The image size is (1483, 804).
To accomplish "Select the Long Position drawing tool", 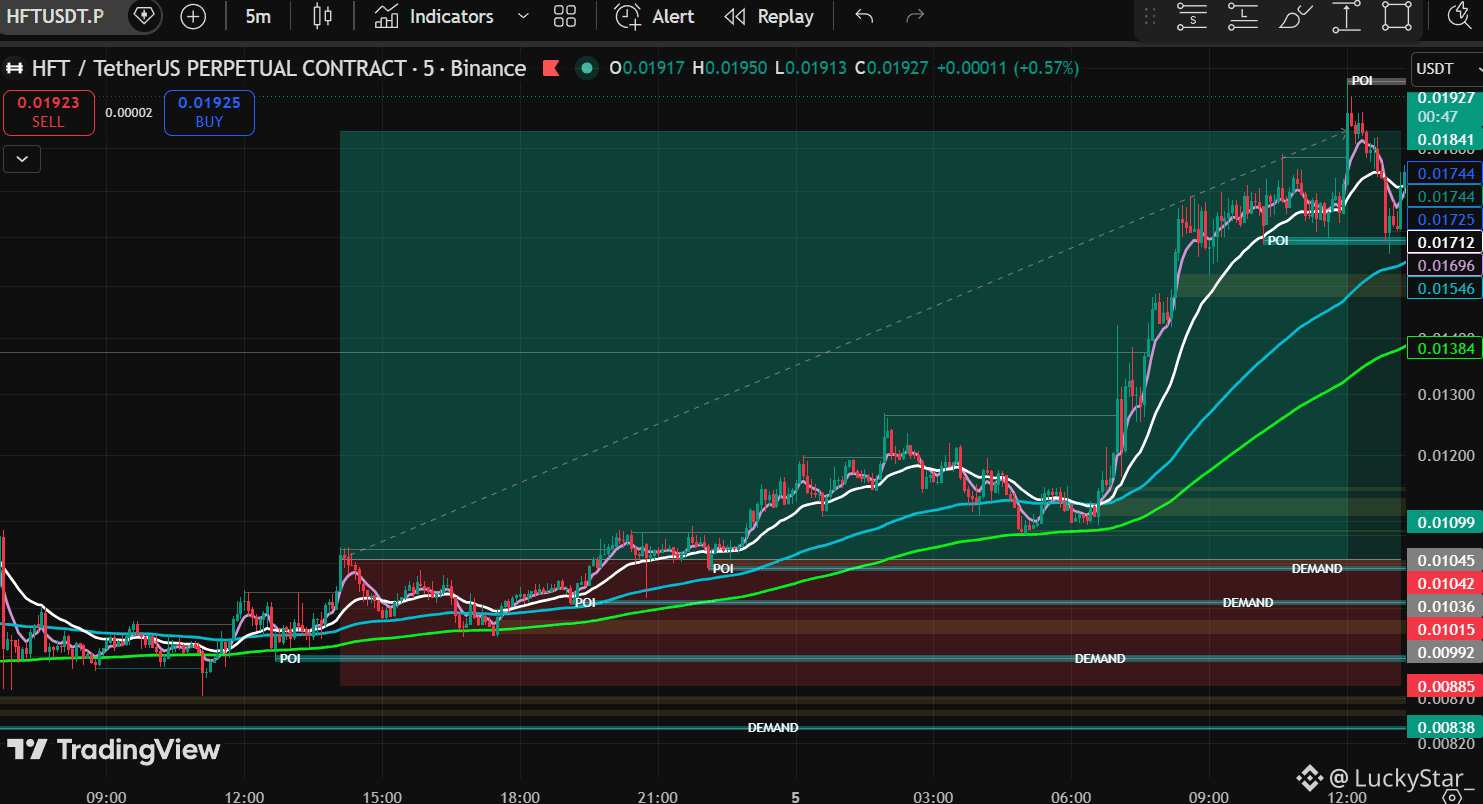I will click(x=1243, y=16).
